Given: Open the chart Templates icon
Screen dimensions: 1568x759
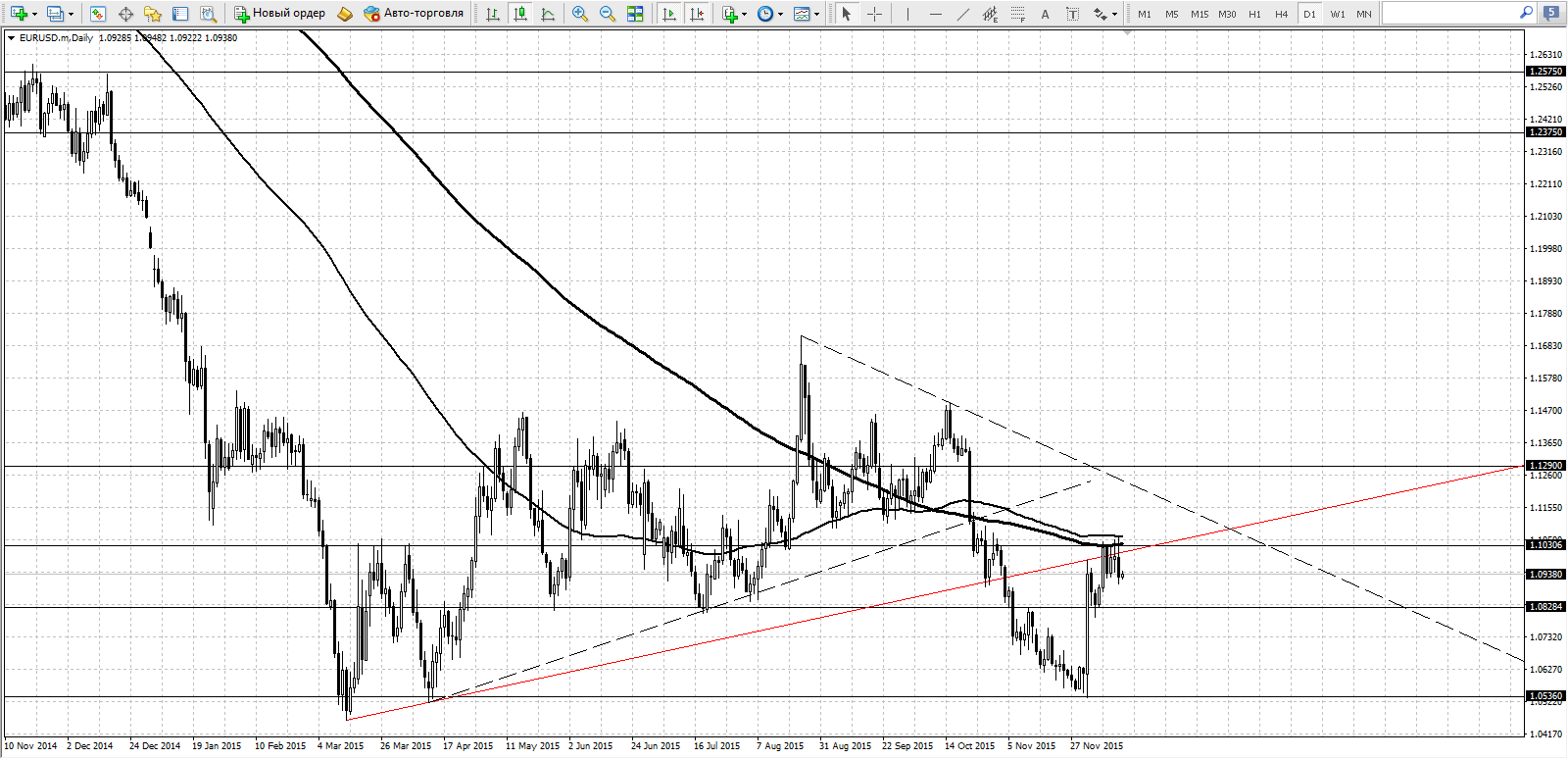Looking at the screenshot, I should pyautogui.click(x=803, y=14).
